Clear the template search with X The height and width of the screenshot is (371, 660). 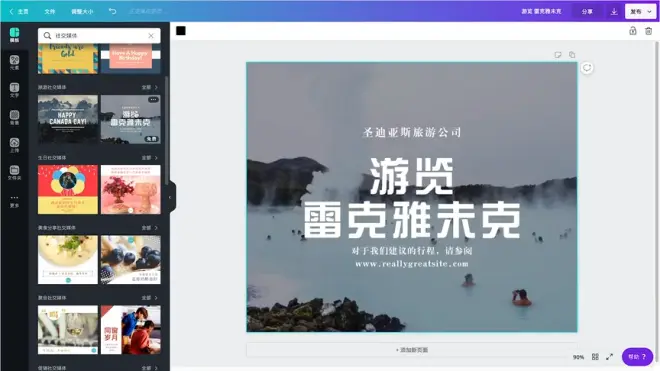coord(151,36)
